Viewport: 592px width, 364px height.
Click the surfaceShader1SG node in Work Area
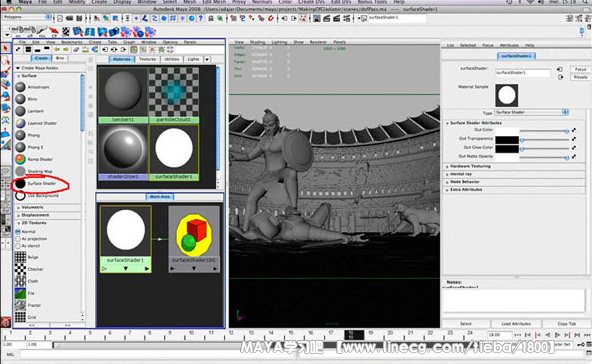[194, 239]
